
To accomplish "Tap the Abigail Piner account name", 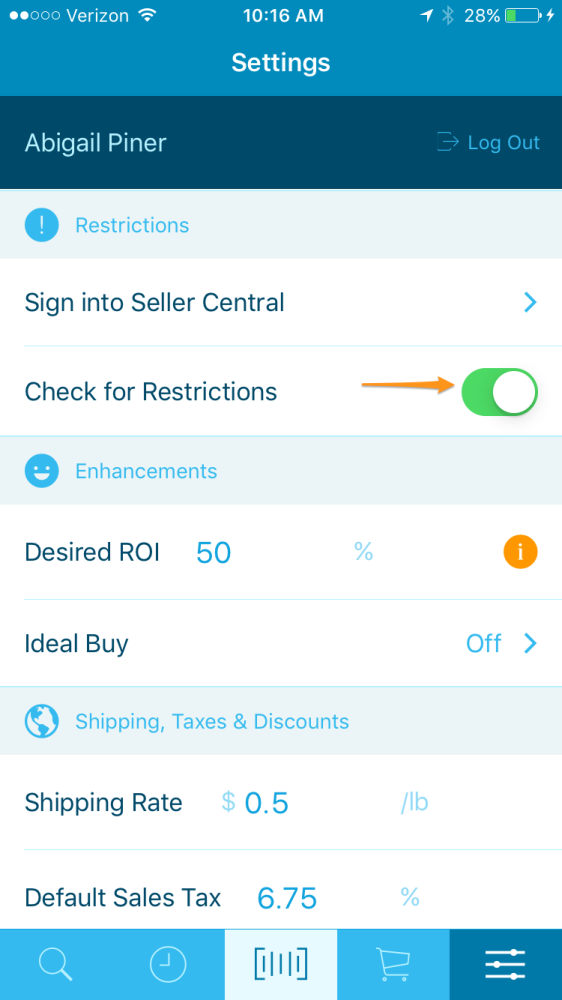I will click(95, 143).
